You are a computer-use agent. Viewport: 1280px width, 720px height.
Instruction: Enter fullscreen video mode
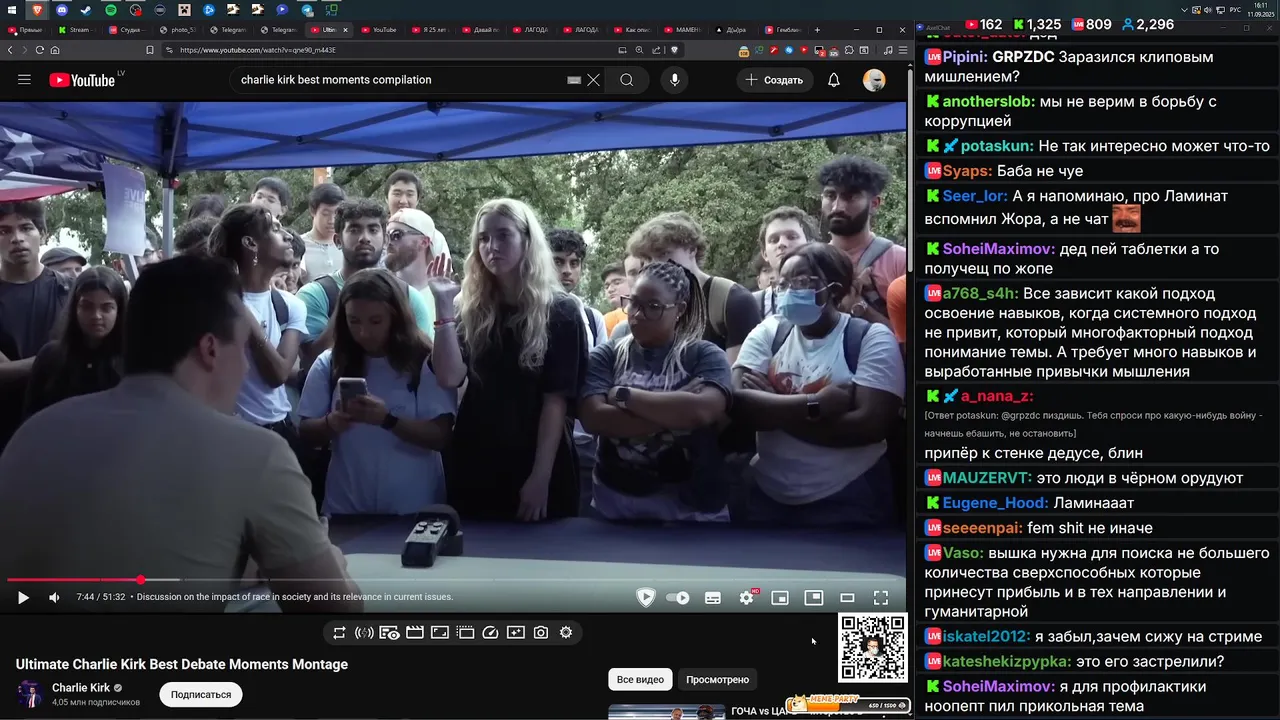(x=881, y=598)
